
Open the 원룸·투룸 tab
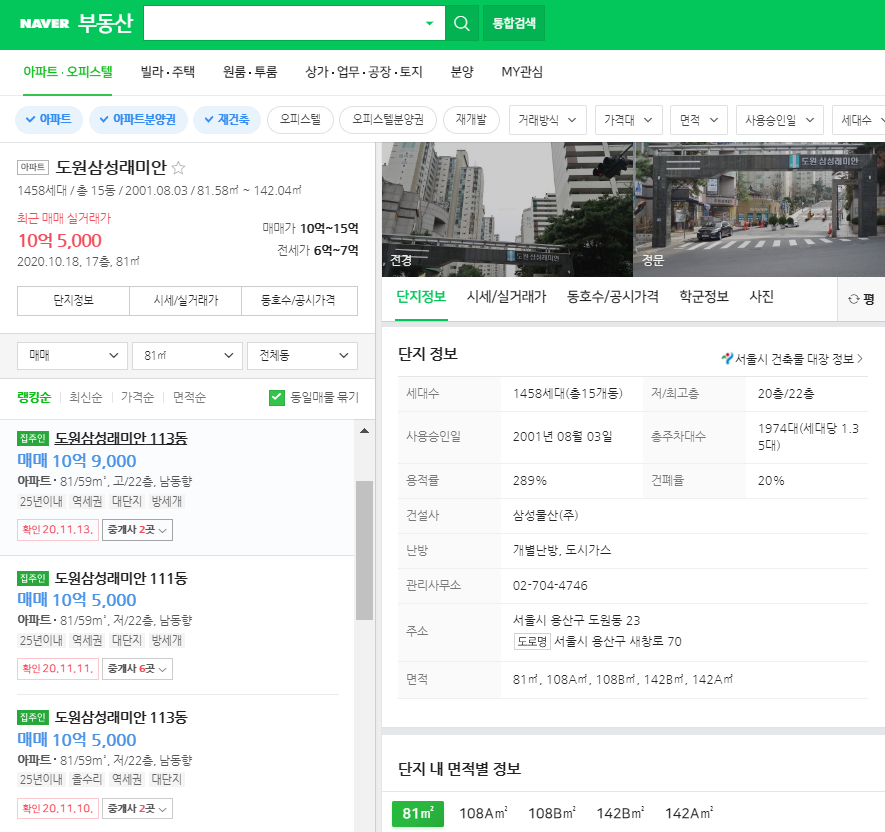250,72
